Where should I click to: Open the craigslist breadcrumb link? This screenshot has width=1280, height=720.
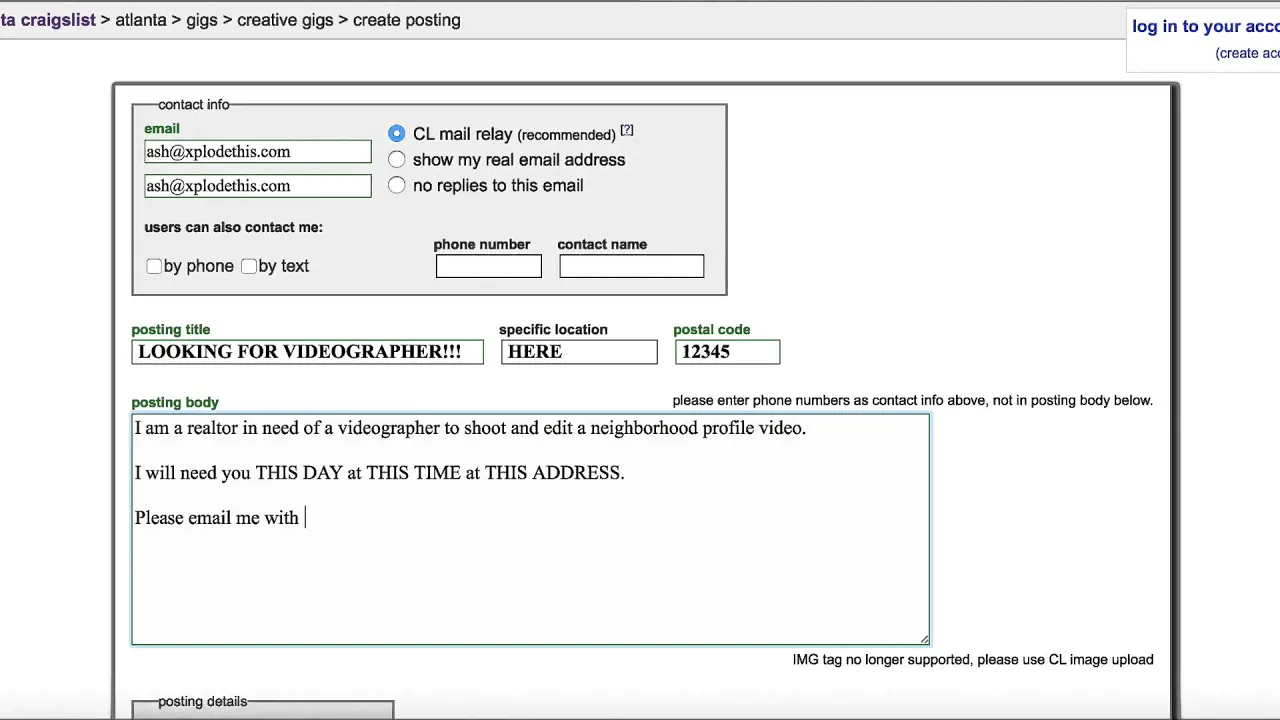pyautogui.click(x=47, y=20)
